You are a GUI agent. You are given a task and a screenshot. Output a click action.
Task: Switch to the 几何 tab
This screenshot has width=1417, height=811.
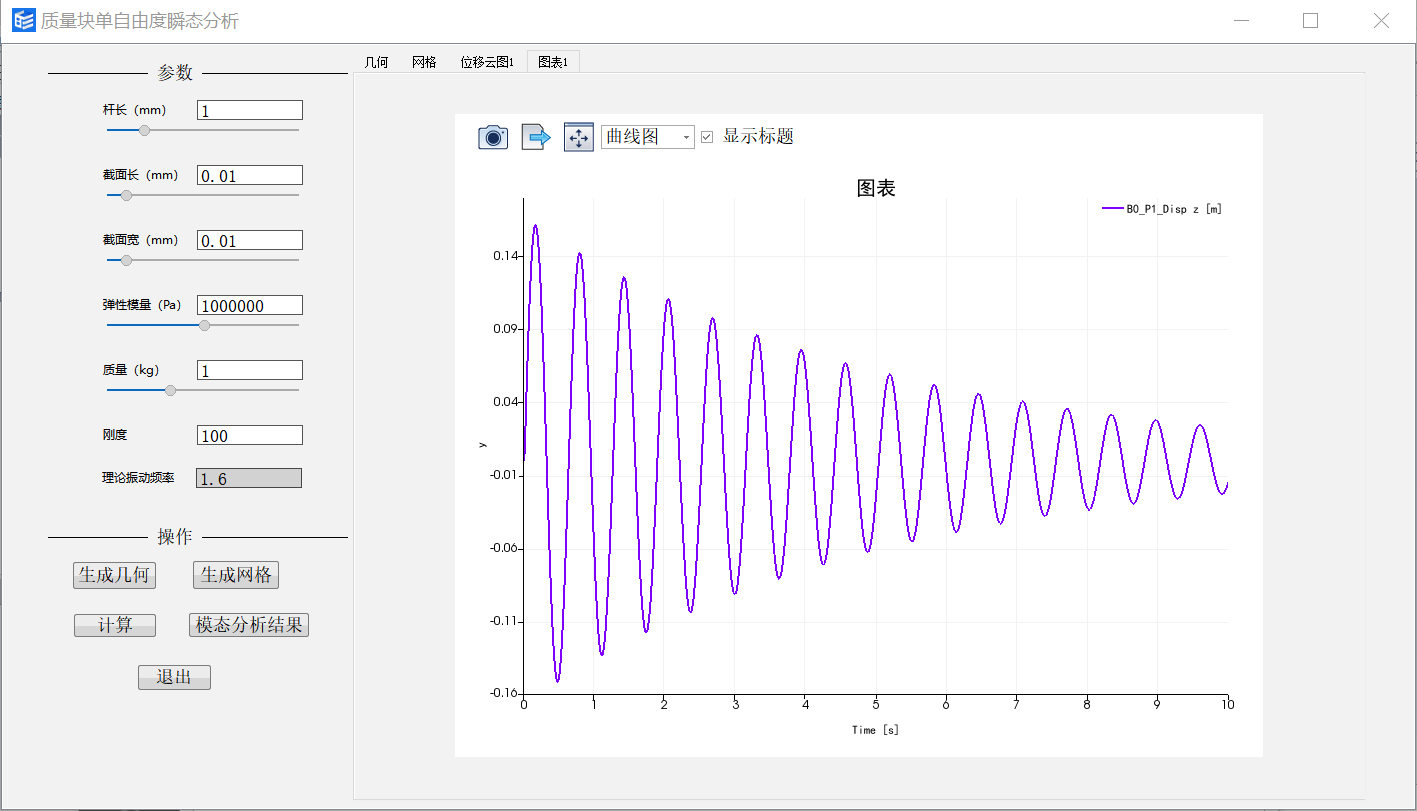pos(376,62)
